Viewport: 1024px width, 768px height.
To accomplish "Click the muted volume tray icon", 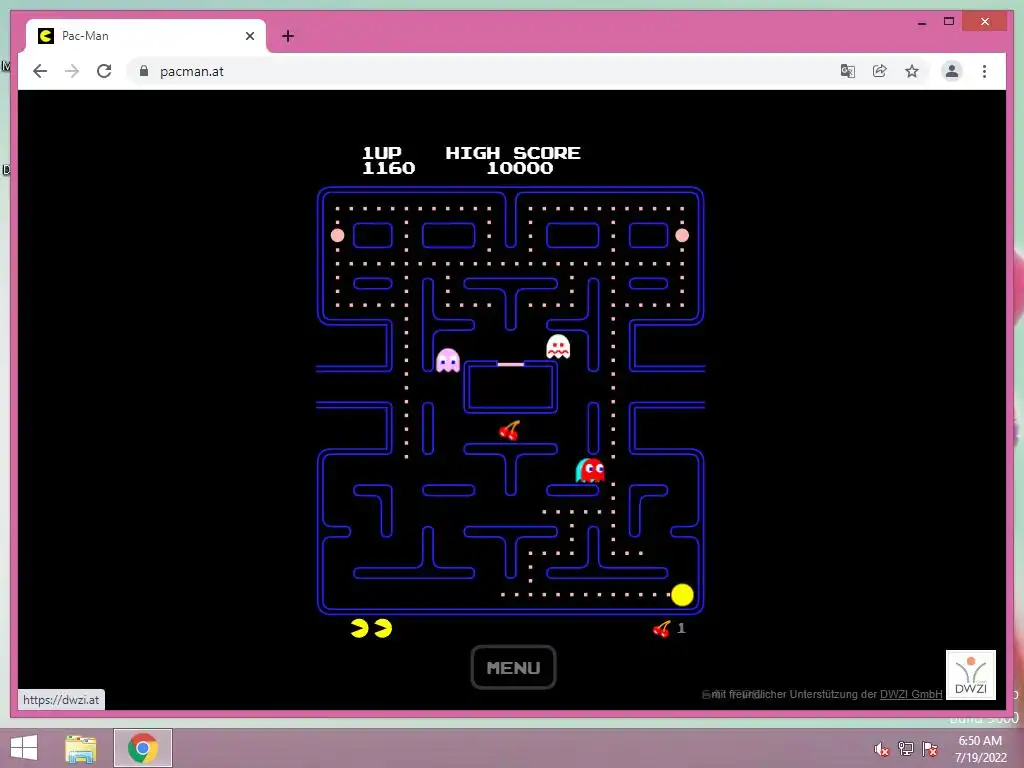I will [x=882, y=749].
